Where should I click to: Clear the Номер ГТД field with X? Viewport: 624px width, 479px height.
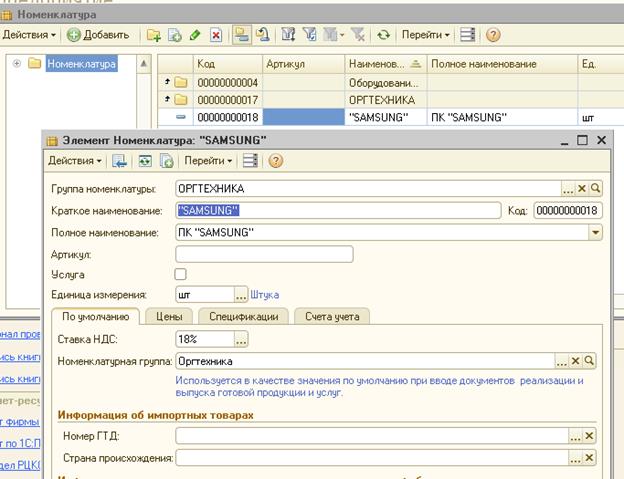[x=590, y=436]
